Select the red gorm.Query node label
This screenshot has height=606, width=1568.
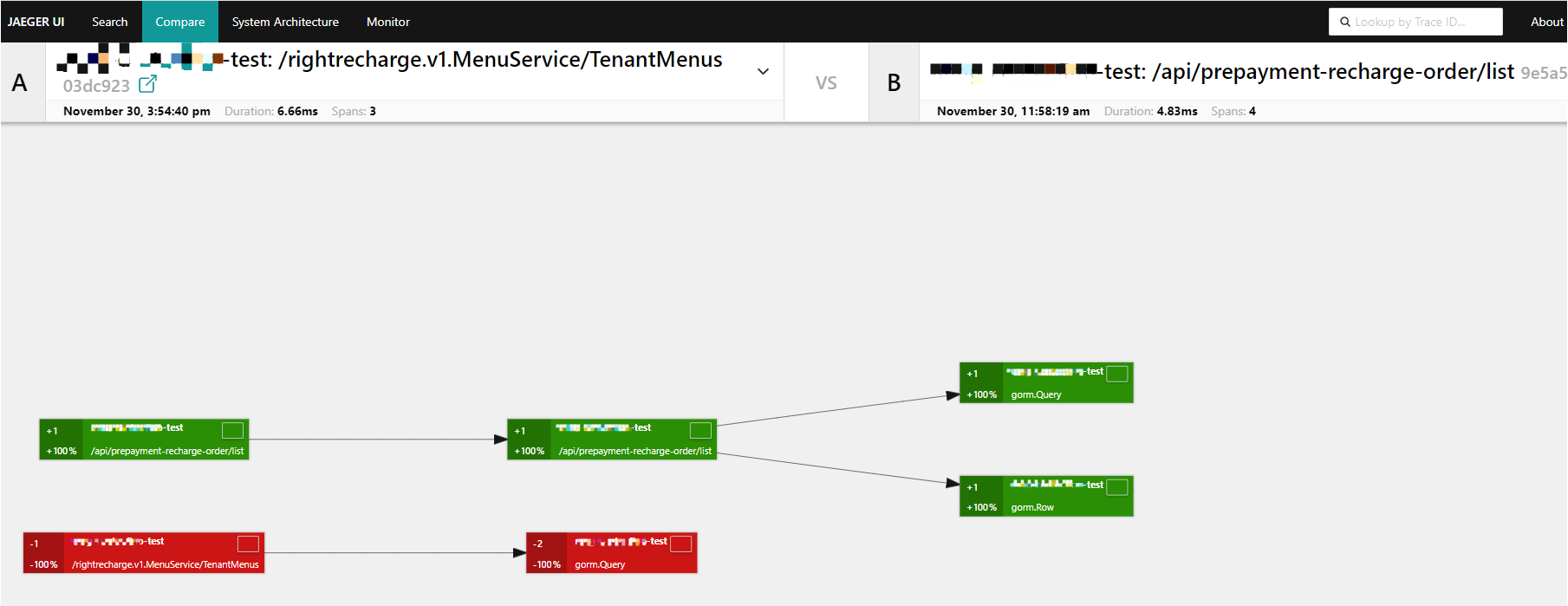600,564
